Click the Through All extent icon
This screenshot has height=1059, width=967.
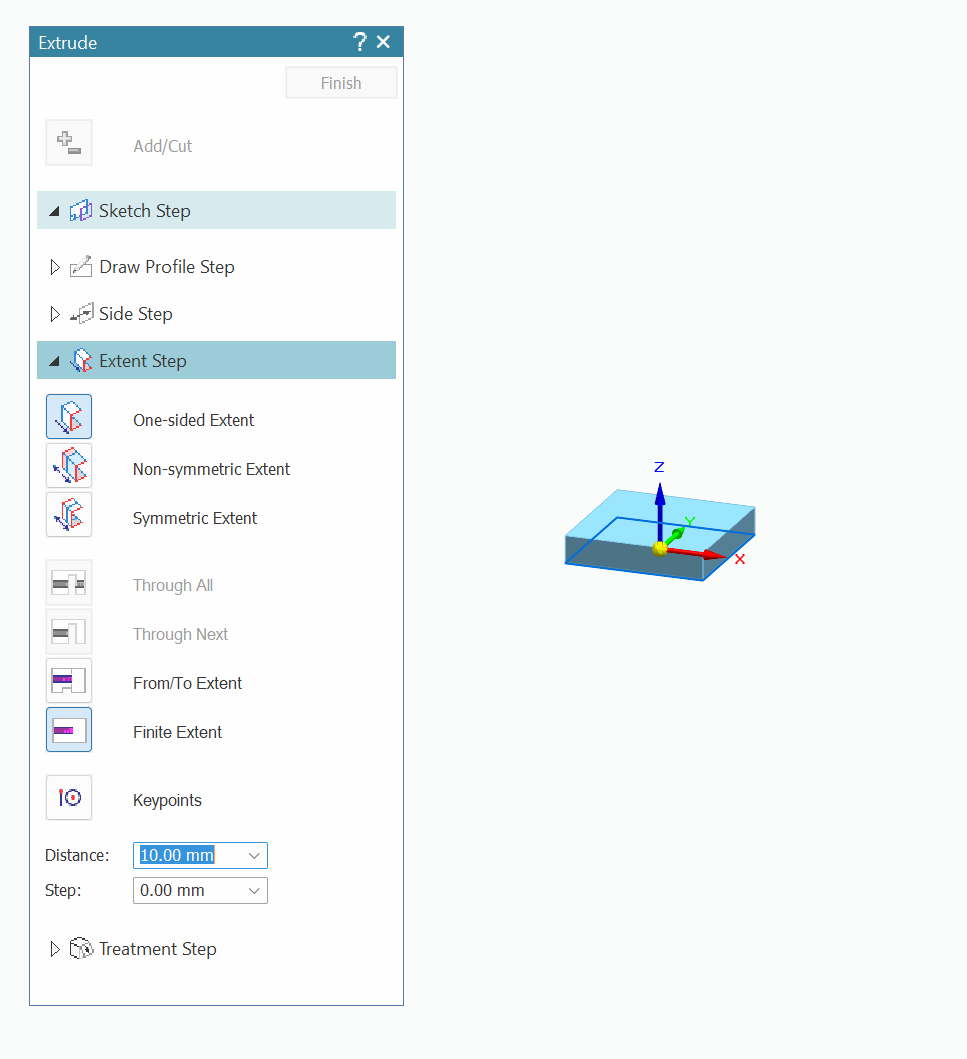[x=69, y=583]
